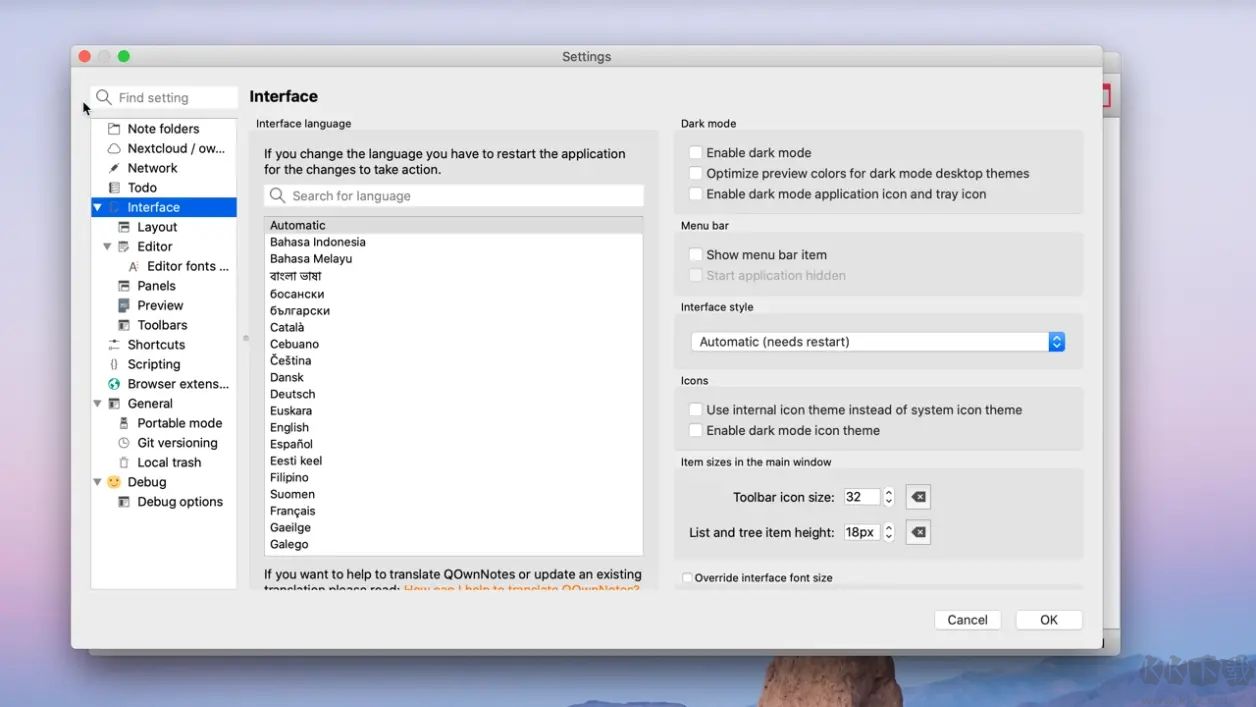Reset toolbar icon size with clear icon
Screen dimensions: 1256x707
coord(918,497)
